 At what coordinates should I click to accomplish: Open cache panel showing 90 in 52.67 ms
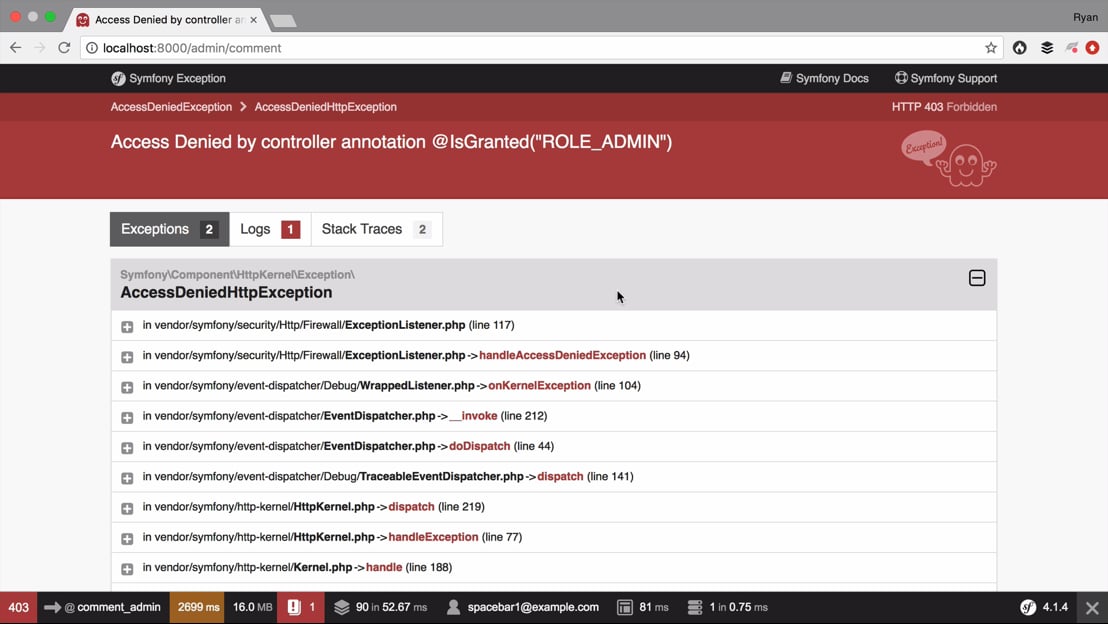tap(381, 607)
